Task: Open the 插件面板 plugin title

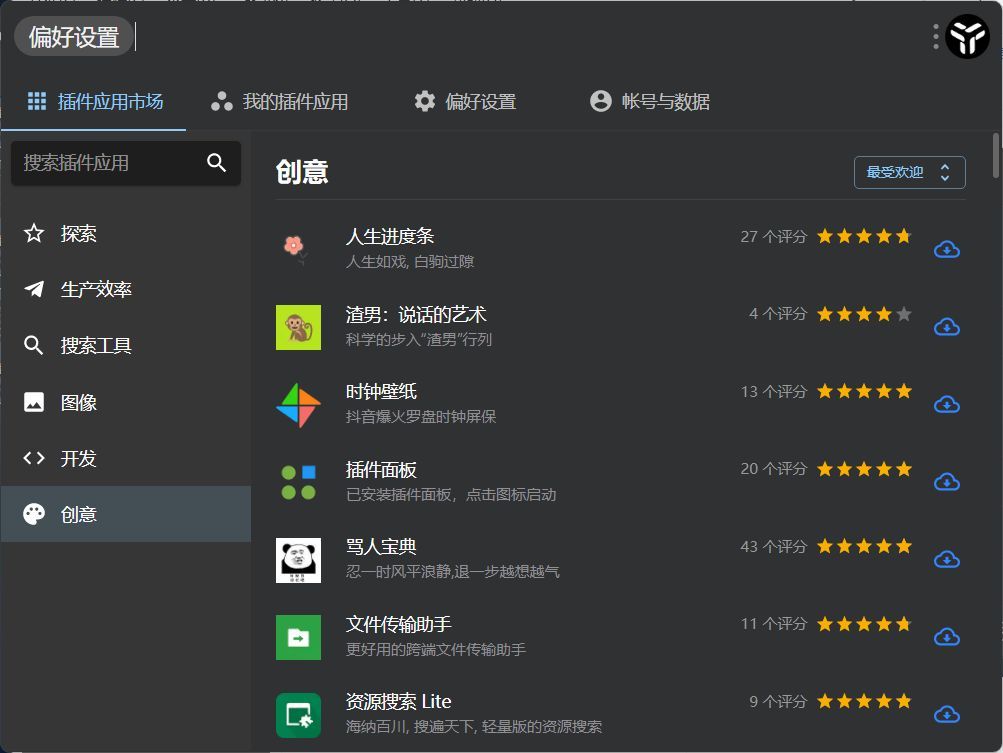Action: (381, 470)
